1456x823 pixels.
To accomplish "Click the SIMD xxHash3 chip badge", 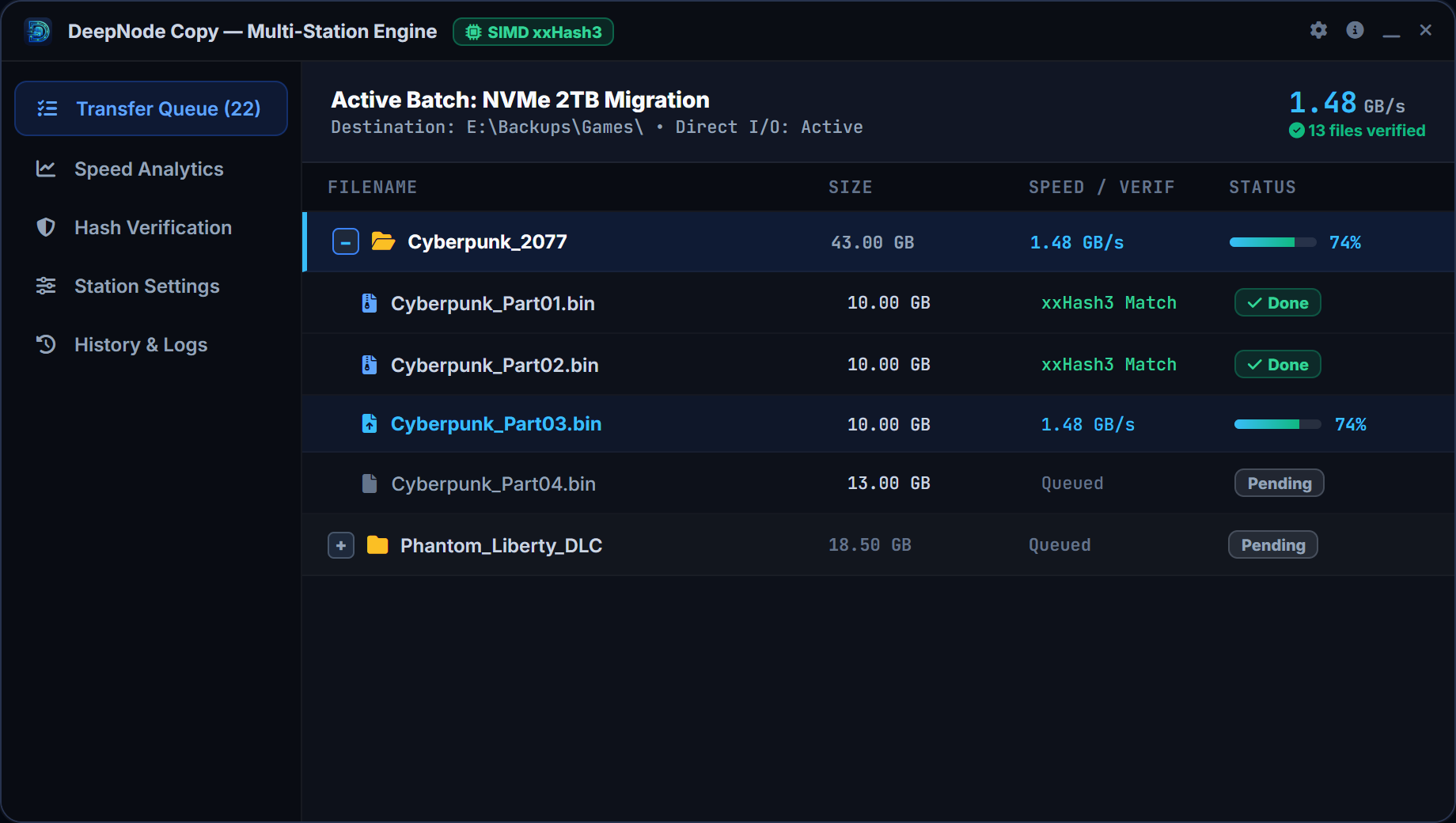I will coord(533,32).
